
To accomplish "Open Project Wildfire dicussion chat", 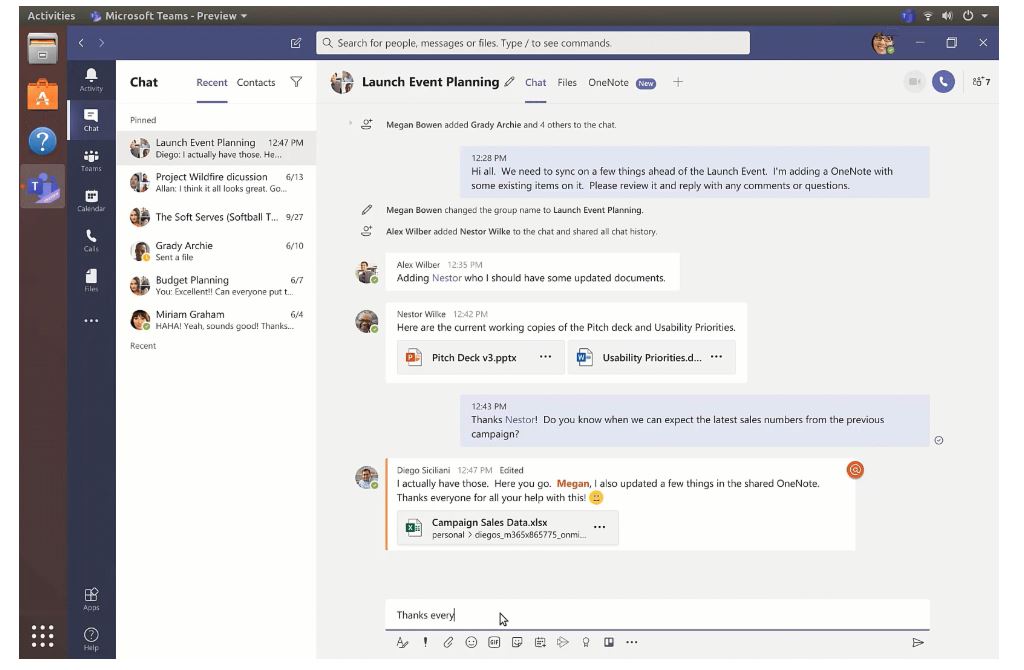I will click(216, 182).
